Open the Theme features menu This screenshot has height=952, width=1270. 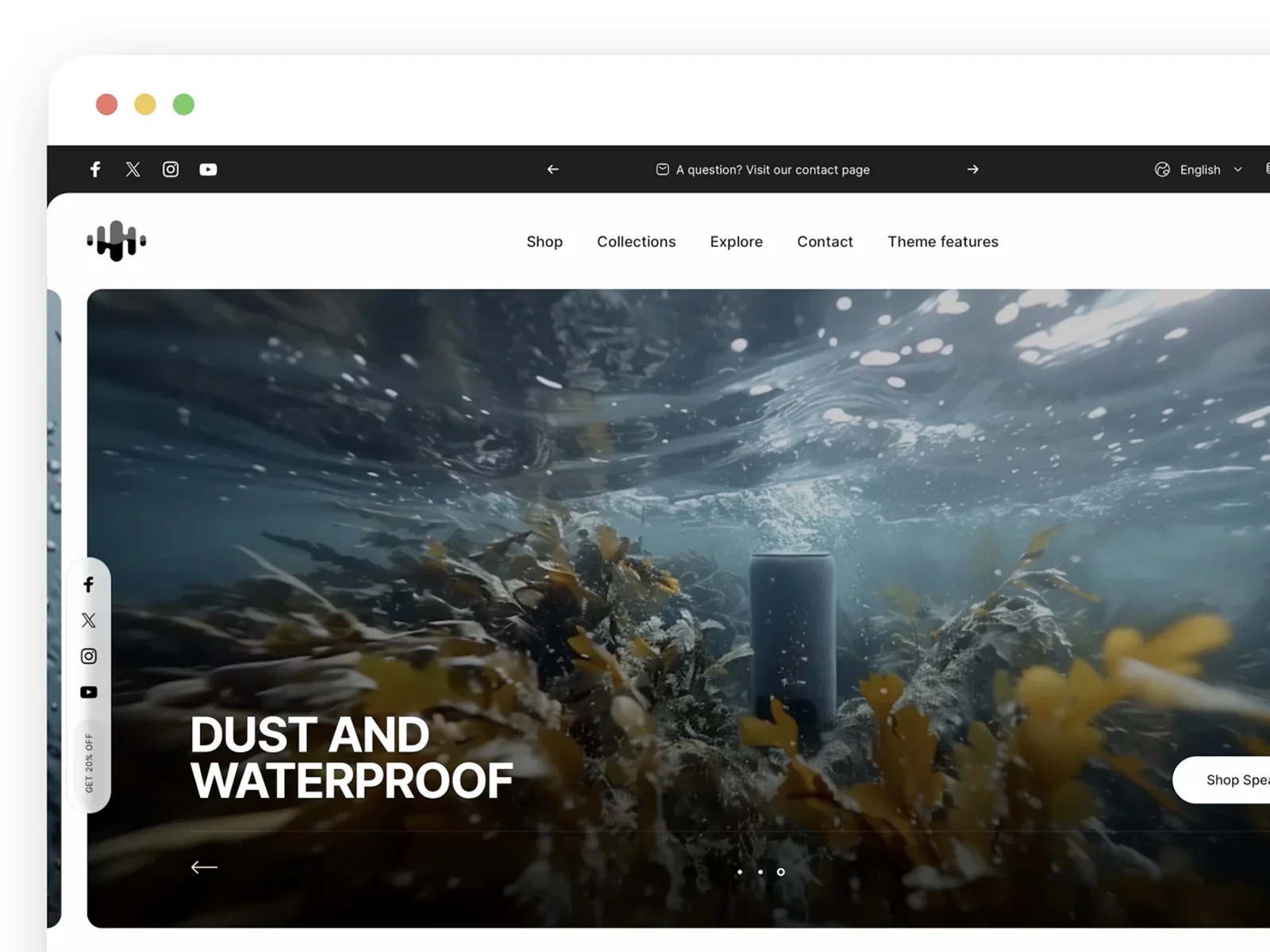[943, 242]
